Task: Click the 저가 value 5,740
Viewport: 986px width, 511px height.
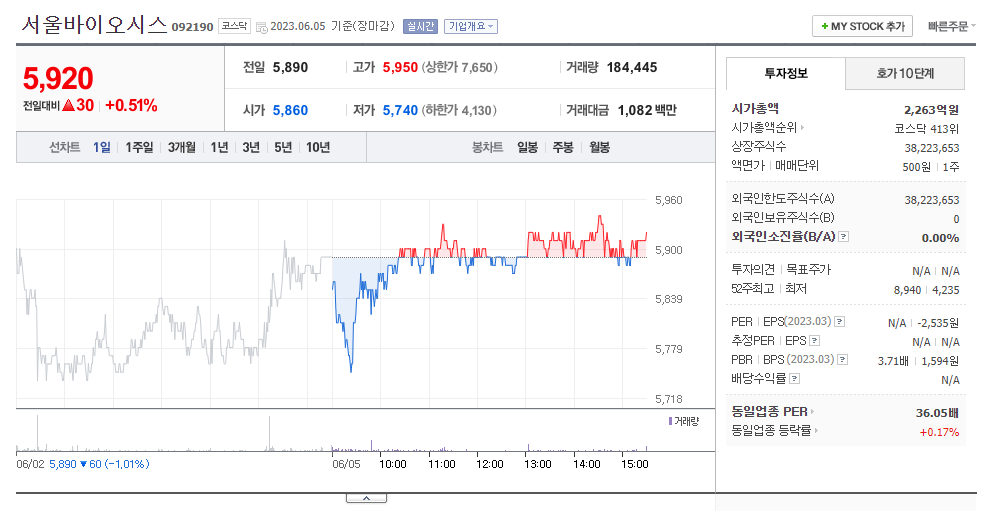Action: click(400, 111)
